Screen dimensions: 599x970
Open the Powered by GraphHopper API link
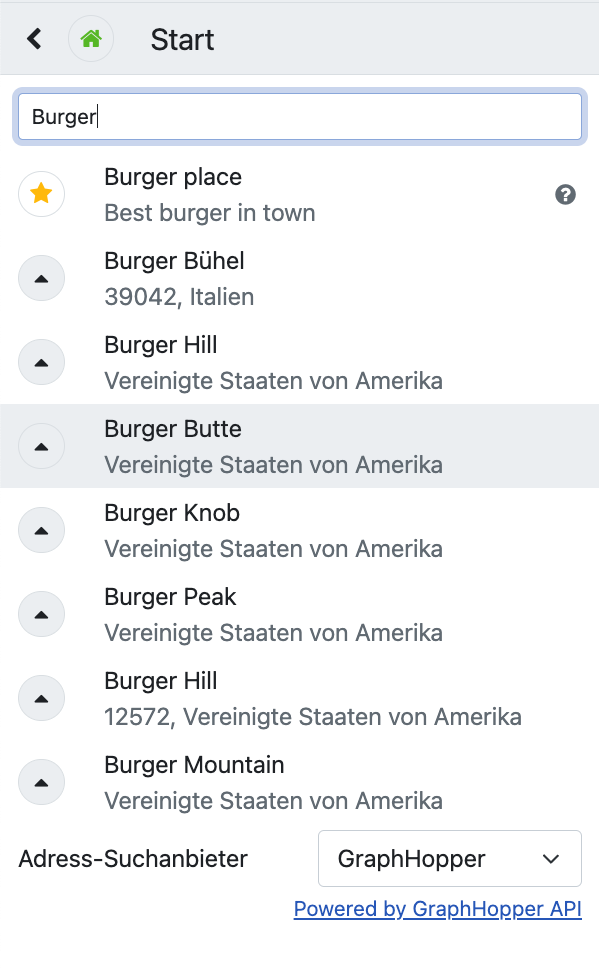[x=437, y=909]
